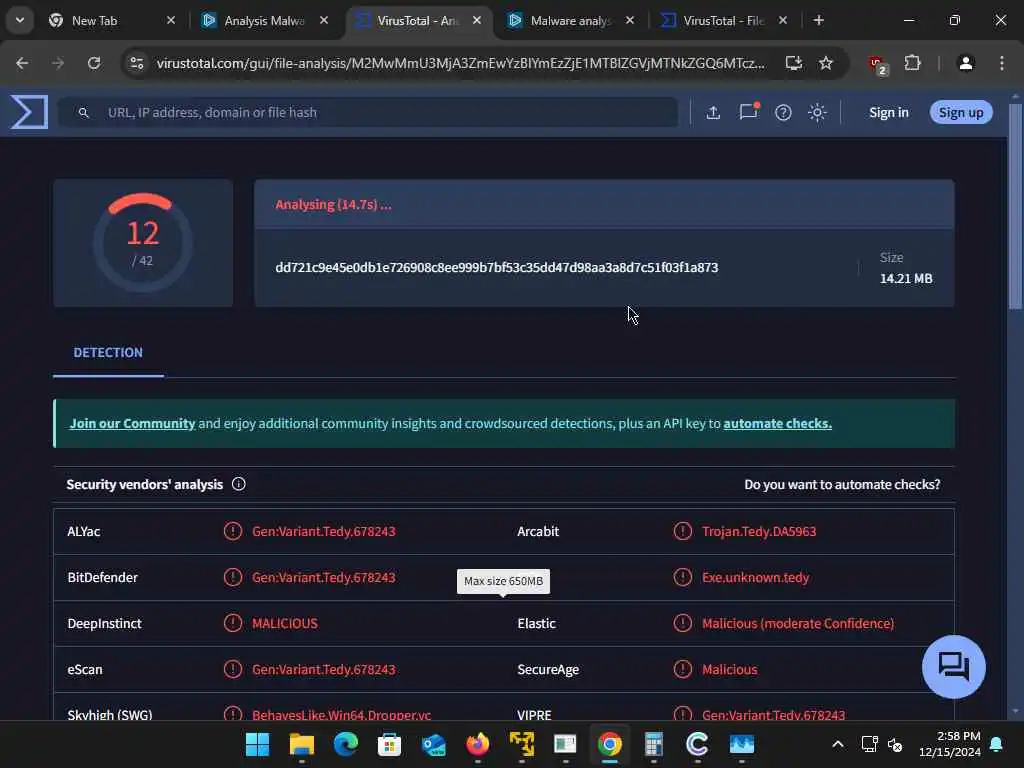Open the Windows Start menu
The height and width of the screenshot is (768, 1024).
(x=257, y=744)
